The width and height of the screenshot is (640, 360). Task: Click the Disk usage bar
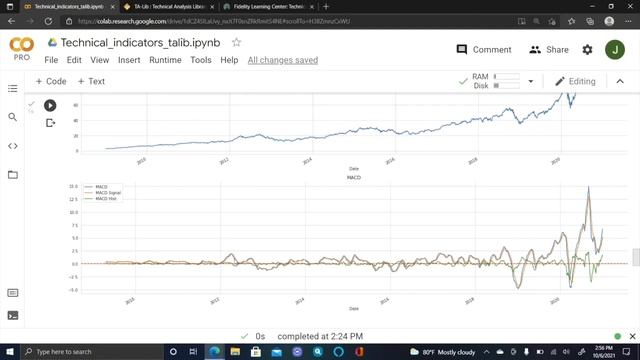click(x=507, y=86)
